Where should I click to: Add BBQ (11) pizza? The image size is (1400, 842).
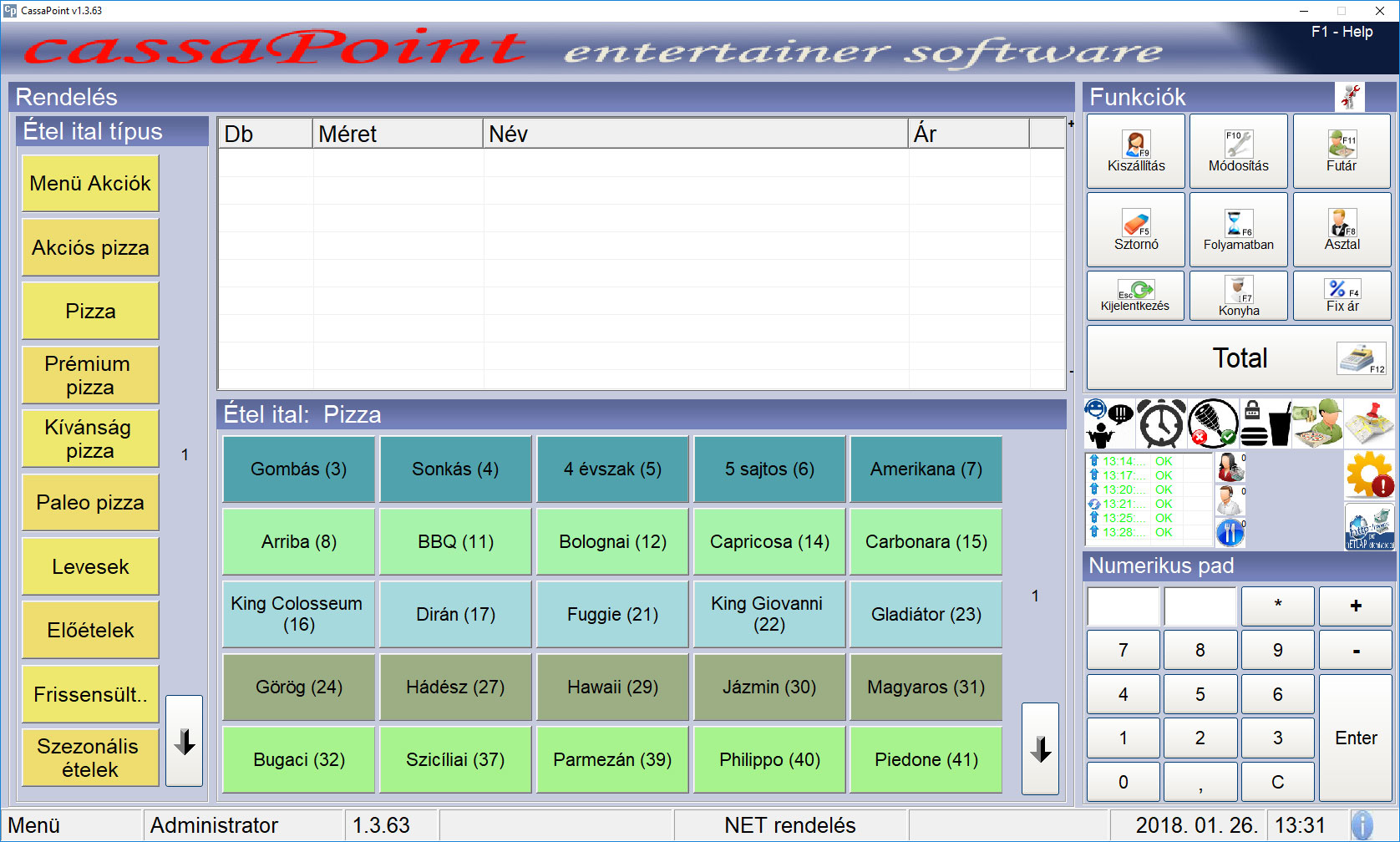pos(455,542)
